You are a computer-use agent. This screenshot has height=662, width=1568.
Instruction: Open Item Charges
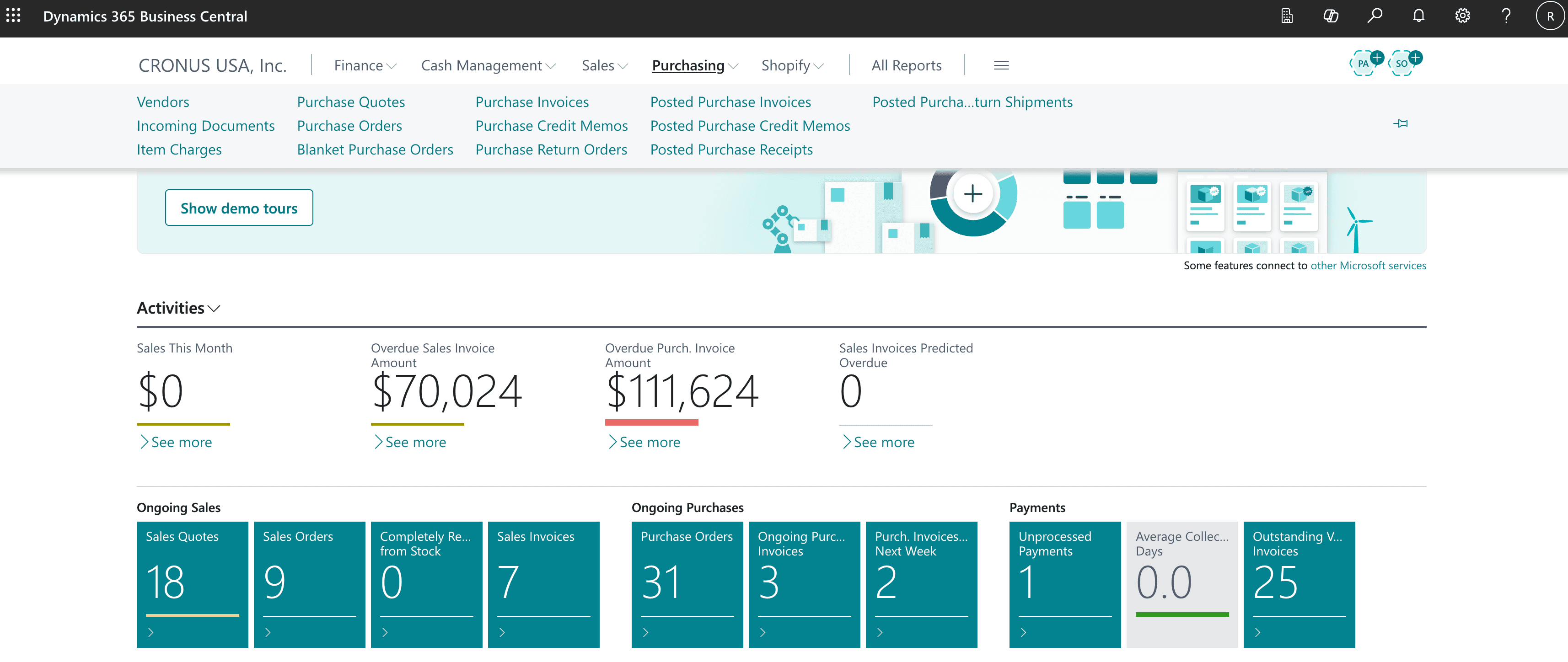click(x=179, y=149)
